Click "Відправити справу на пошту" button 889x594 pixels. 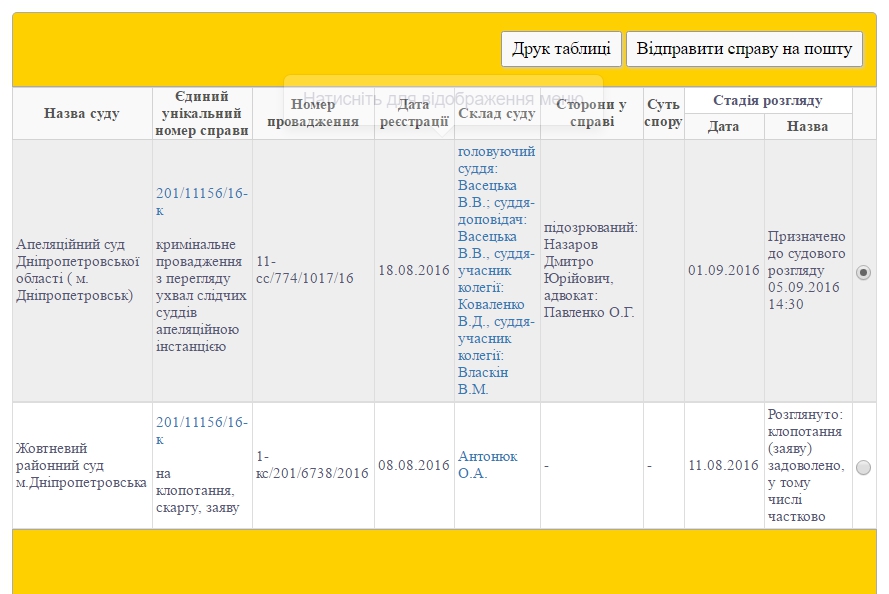click(744, 47)
